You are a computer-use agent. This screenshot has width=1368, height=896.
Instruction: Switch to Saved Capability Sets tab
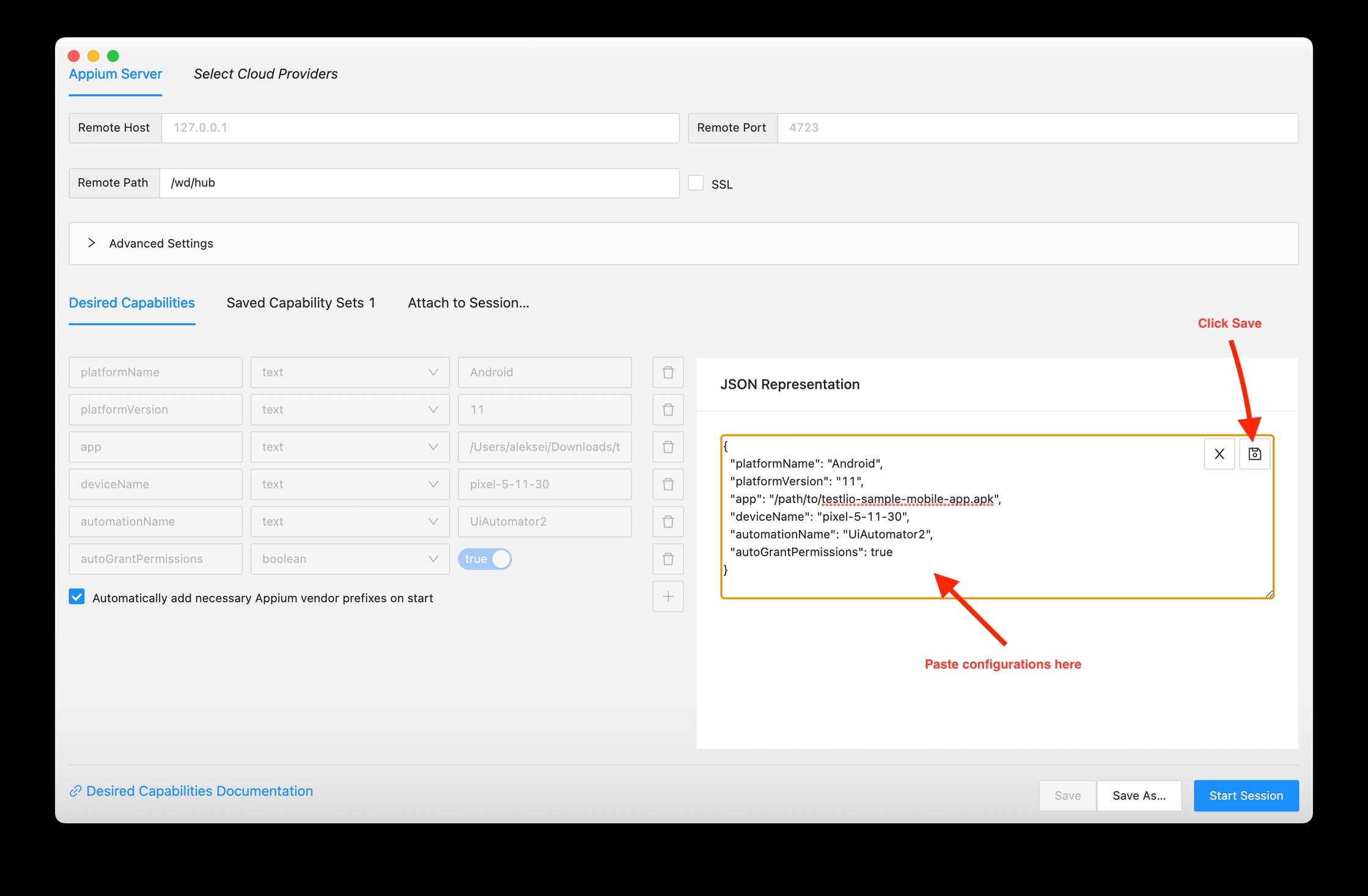[x=301, y=303]
